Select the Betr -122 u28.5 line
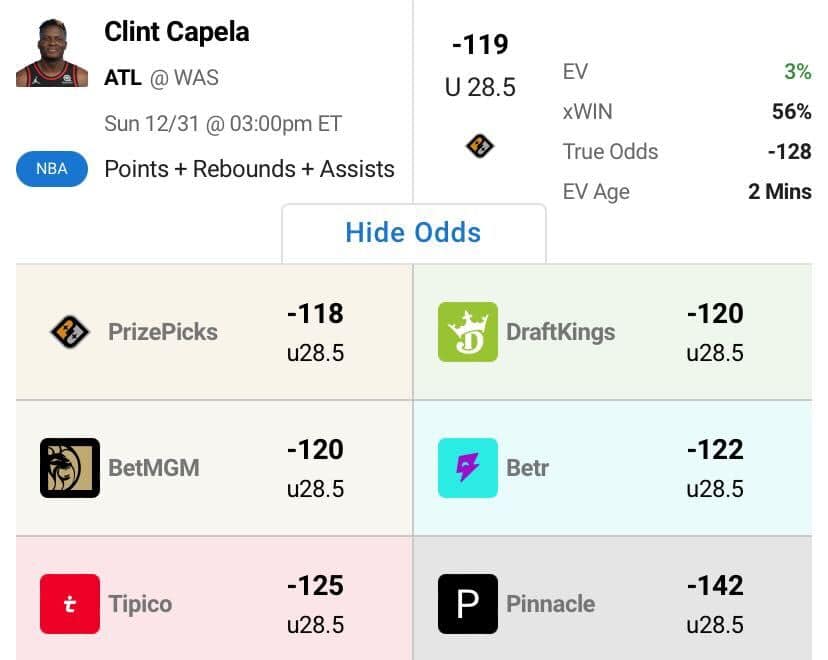828x660 pixels. pyautogui.click(x=714, y=468)
